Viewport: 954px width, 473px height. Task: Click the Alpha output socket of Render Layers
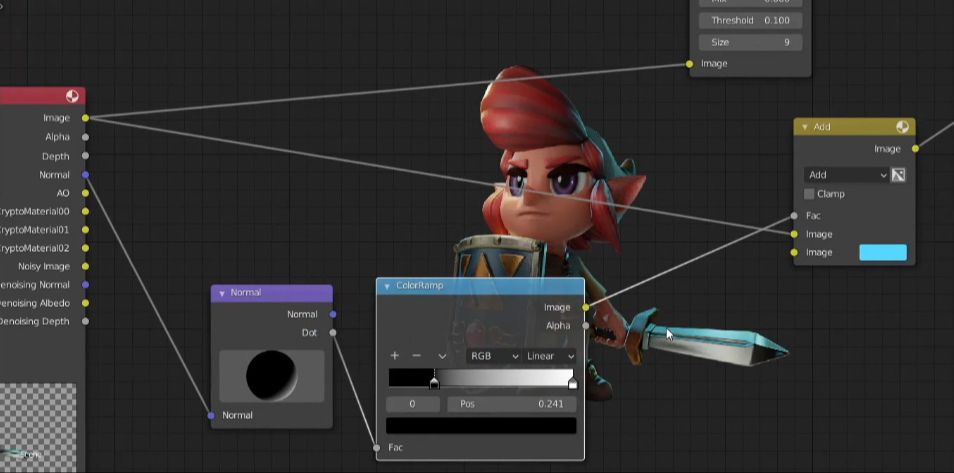[x=85, y=137]
